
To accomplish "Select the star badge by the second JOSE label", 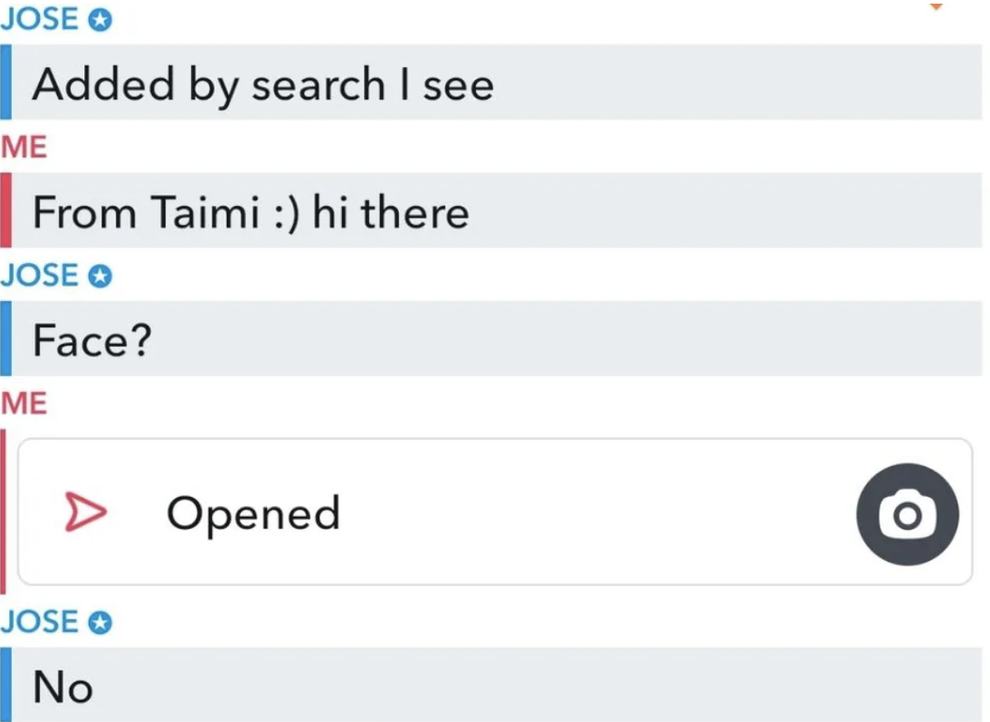I will [100, 276].
